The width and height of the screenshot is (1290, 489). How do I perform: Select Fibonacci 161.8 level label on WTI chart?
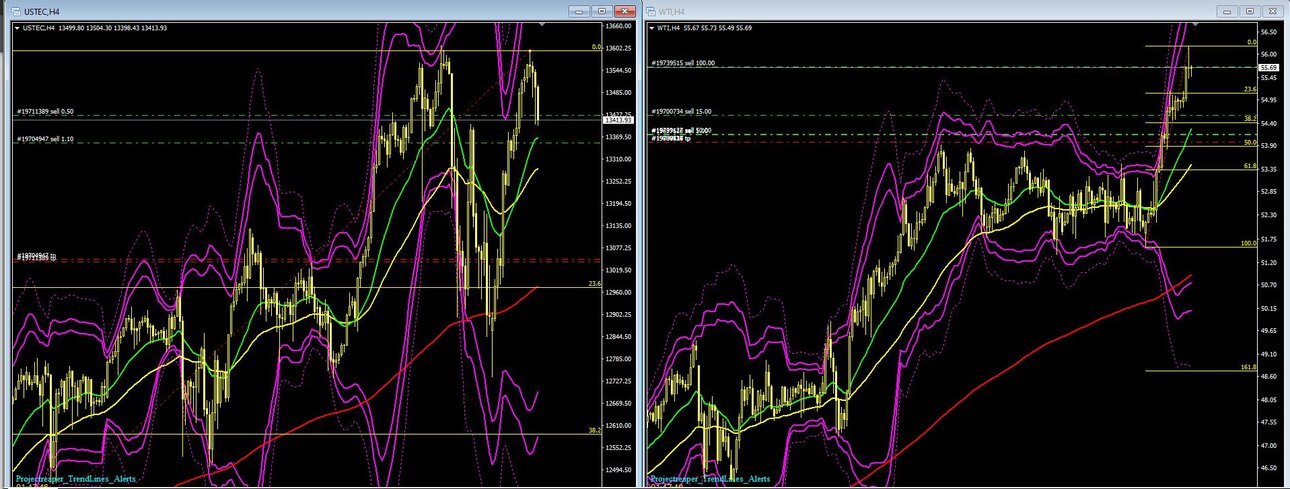pyautogui.click(x=1249, y=367)
